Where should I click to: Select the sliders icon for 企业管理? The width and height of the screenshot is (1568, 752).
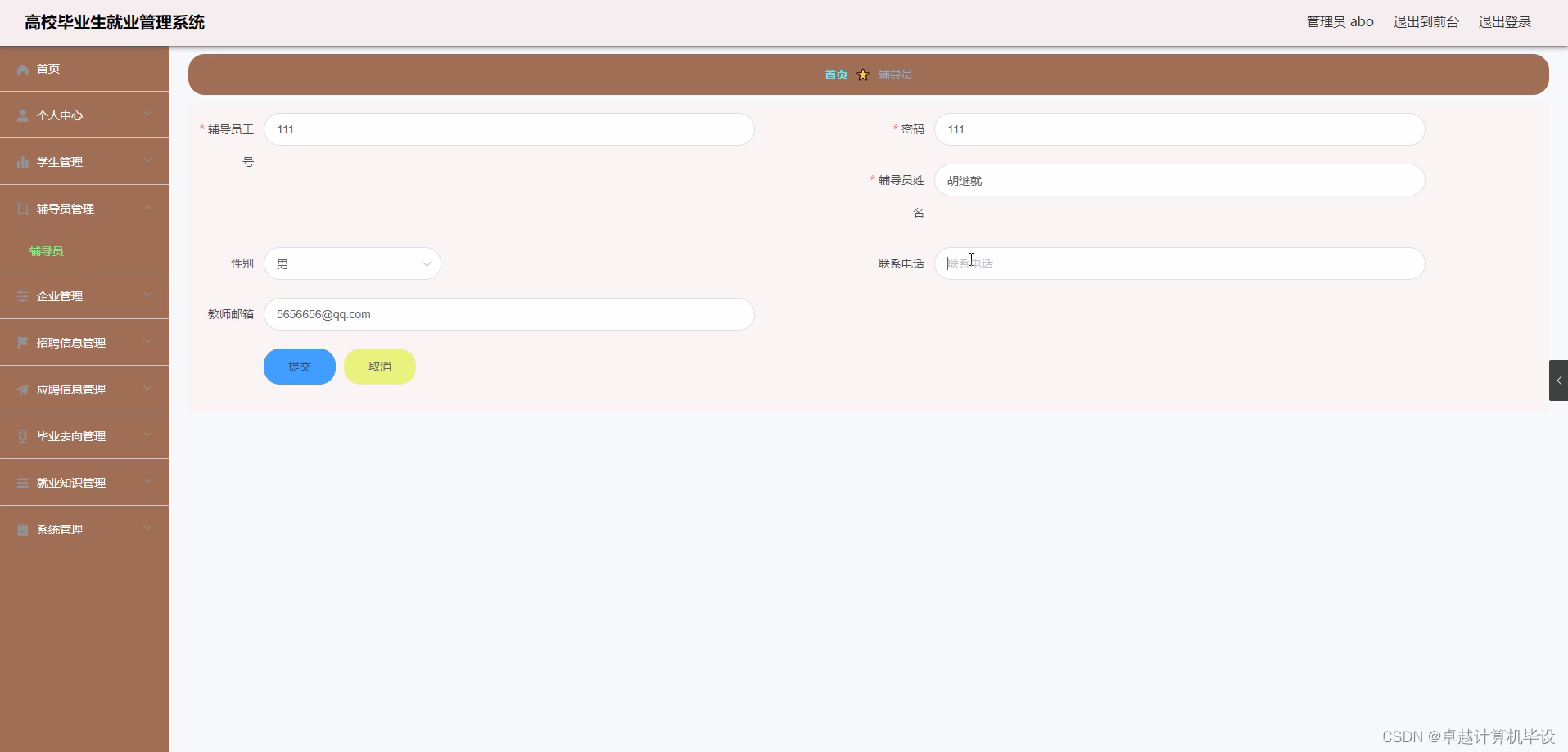click(21, 295)
